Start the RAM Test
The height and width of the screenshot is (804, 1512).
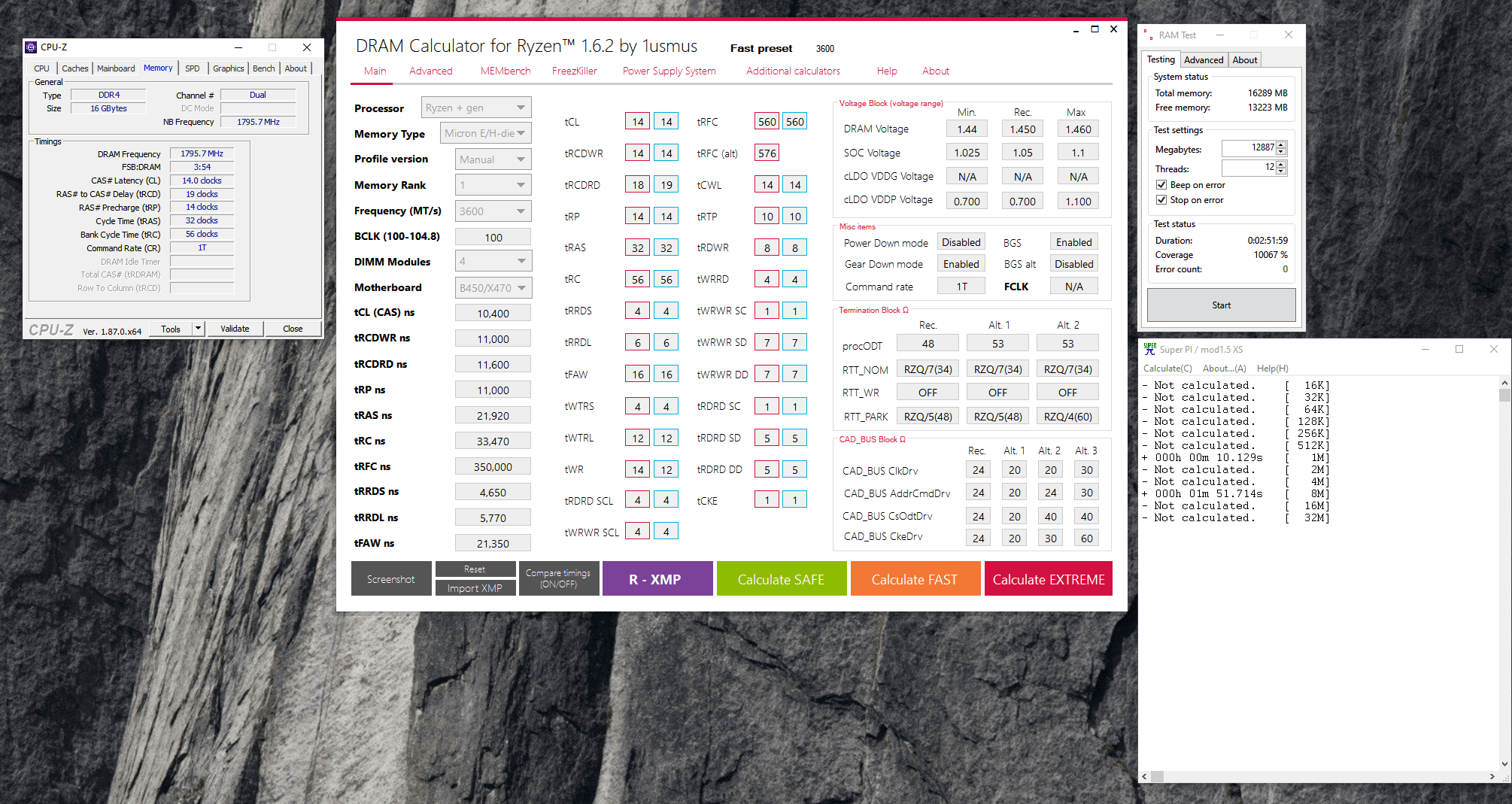[1221, 305]
